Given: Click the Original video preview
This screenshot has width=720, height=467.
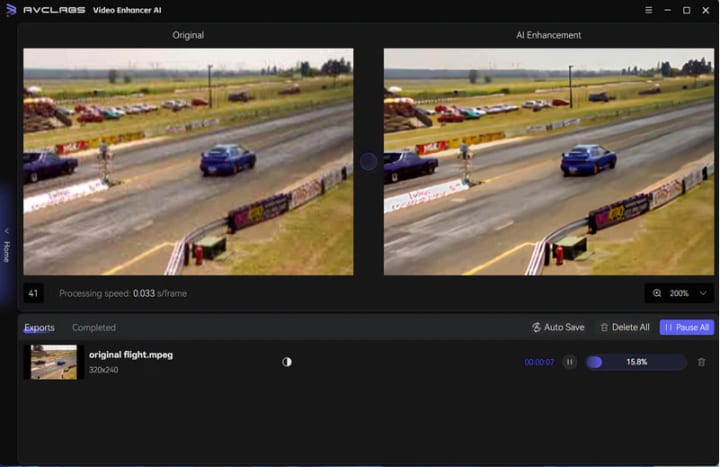Looking at the screenshot, I should 188,162.
